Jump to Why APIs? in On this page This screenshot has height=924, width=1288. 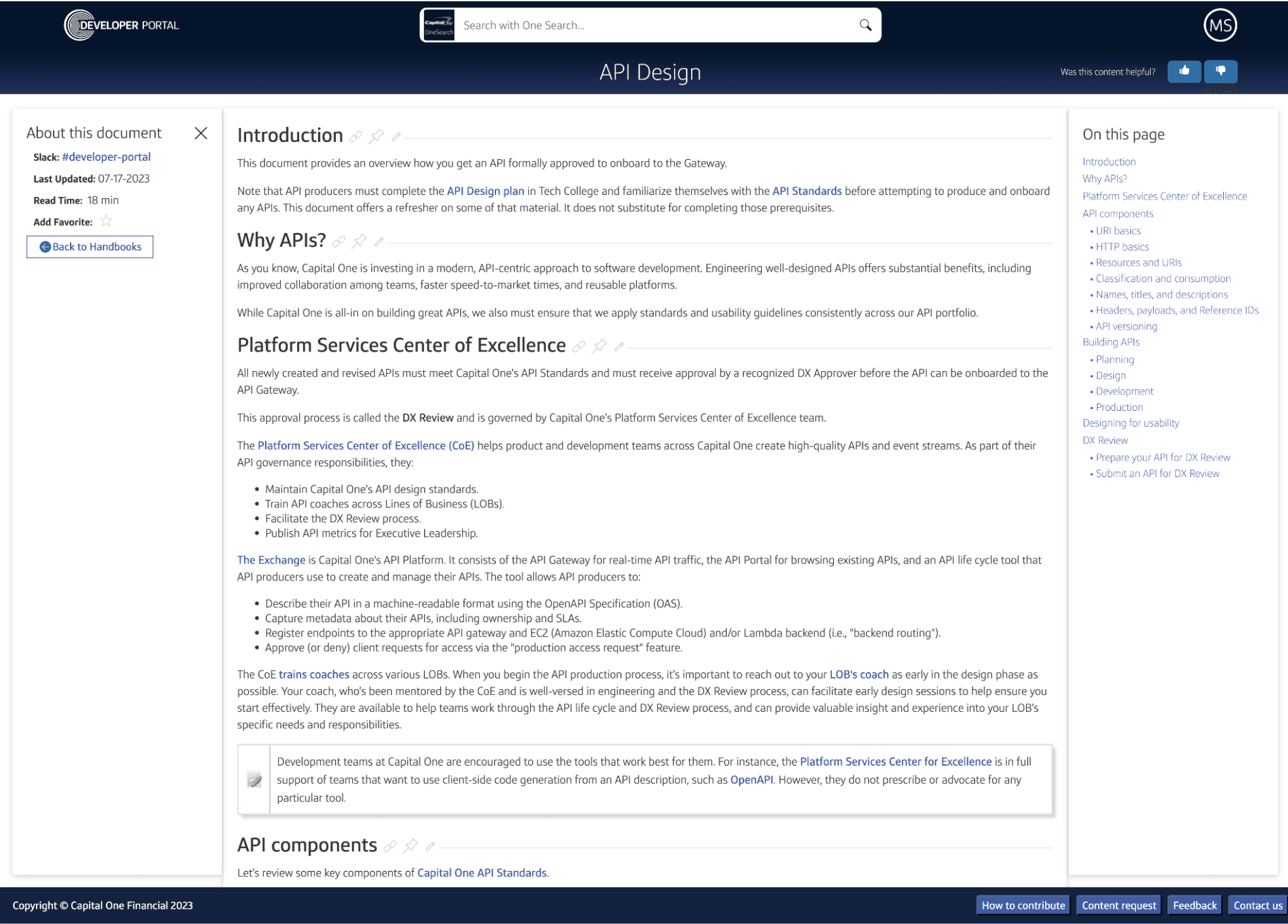(x=1105, y=179)
